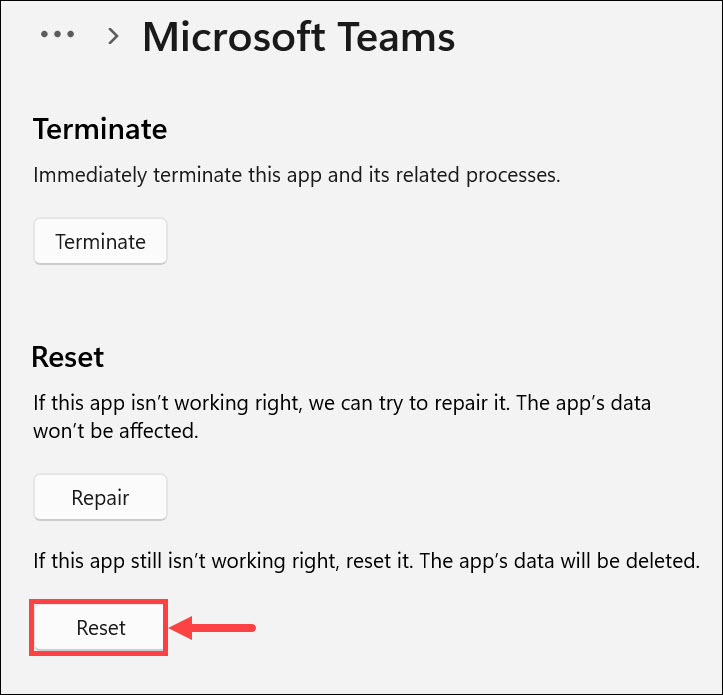This screenshot has width=723, height=695.
Task: Click the breadcrumb chevron arrow before the title
Action: click(114, 37)
